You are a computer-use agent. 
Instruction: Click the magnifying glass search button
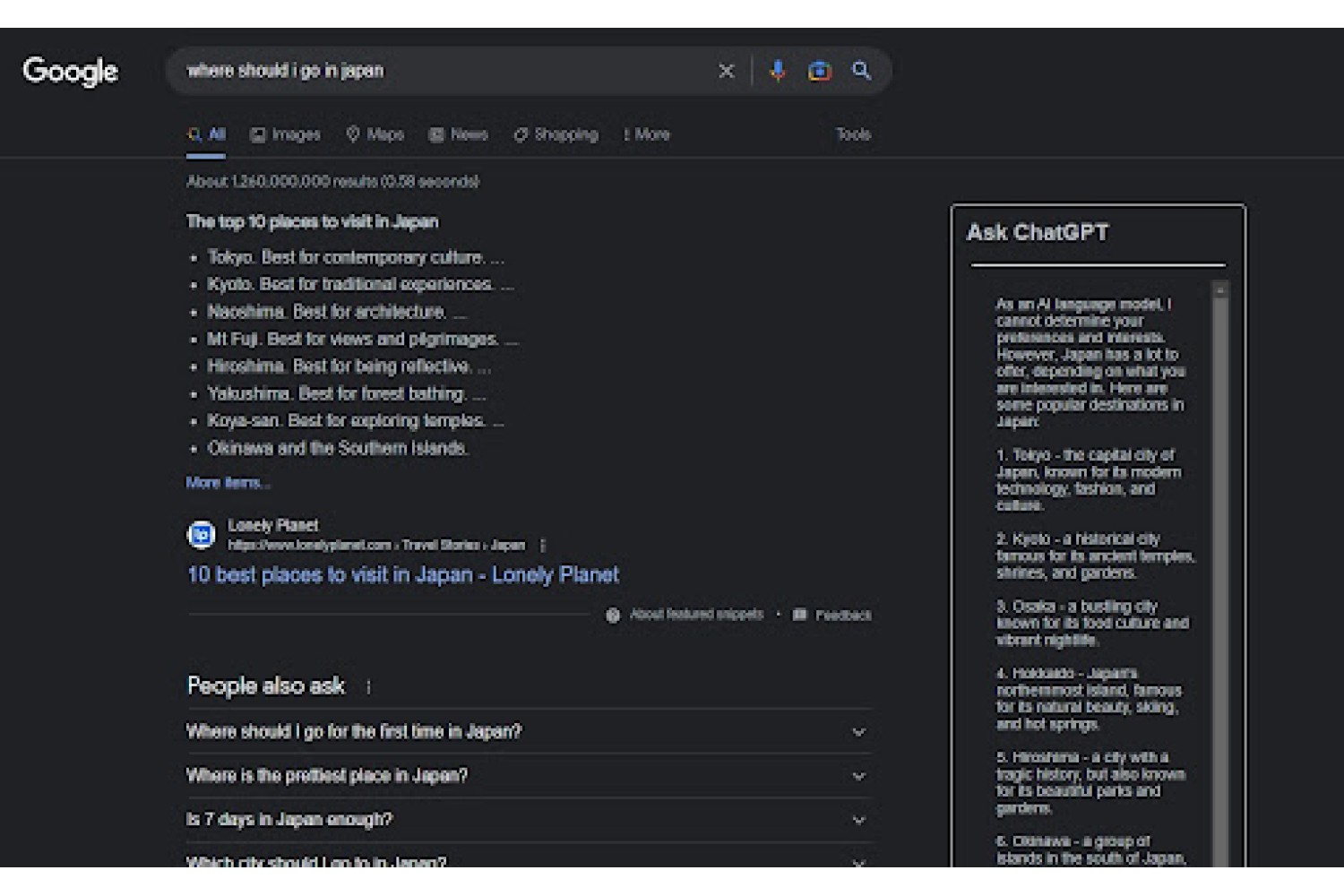tap(861, 70)
